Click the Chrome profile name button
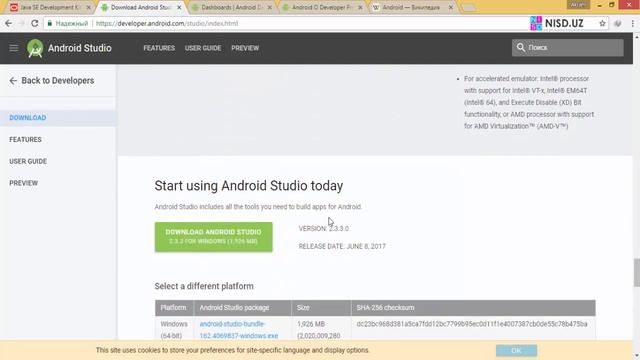Screen dimensions: 640x360 pos(578,4)
